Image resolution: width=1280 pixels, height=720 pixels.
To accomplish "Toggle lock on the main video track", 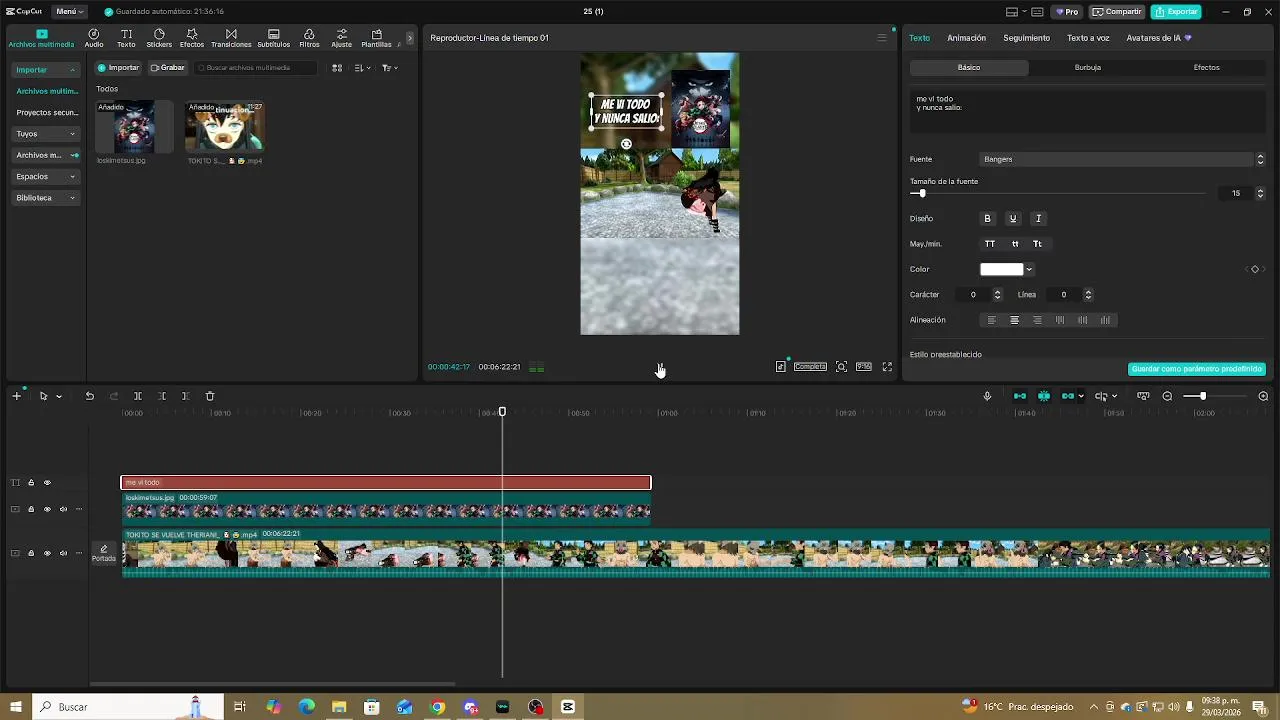I will (31, 553).
